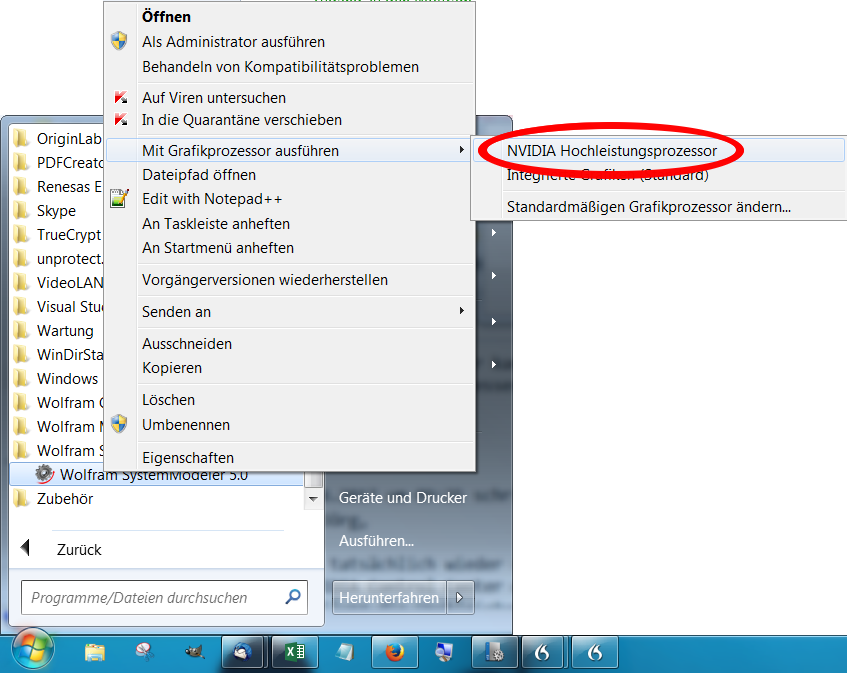Click the Kaspersky icon beside In die Quarantäne verschieben

120,119
